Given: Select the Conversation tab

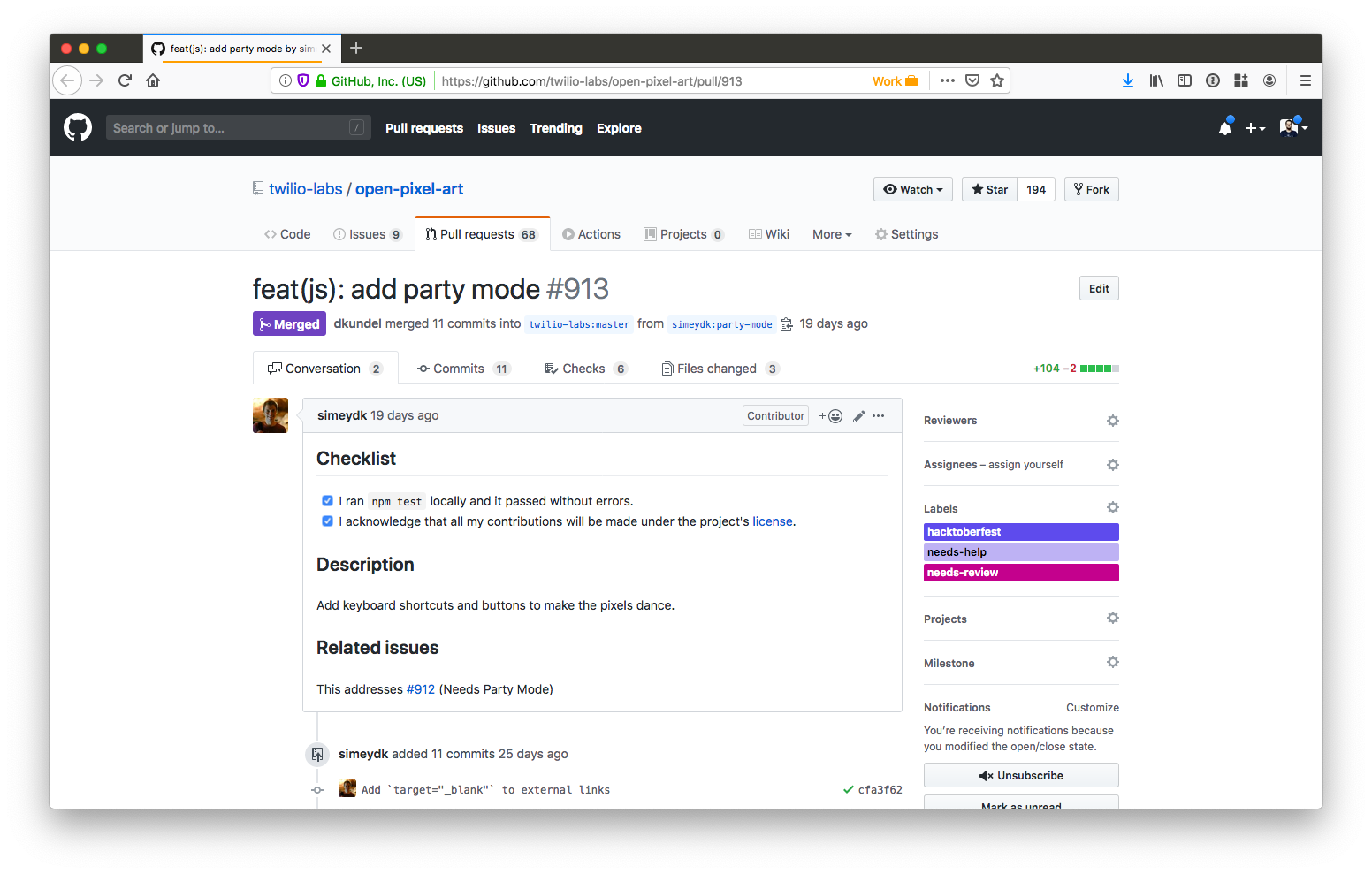Looking at the screenshot, I should point(325,369).
